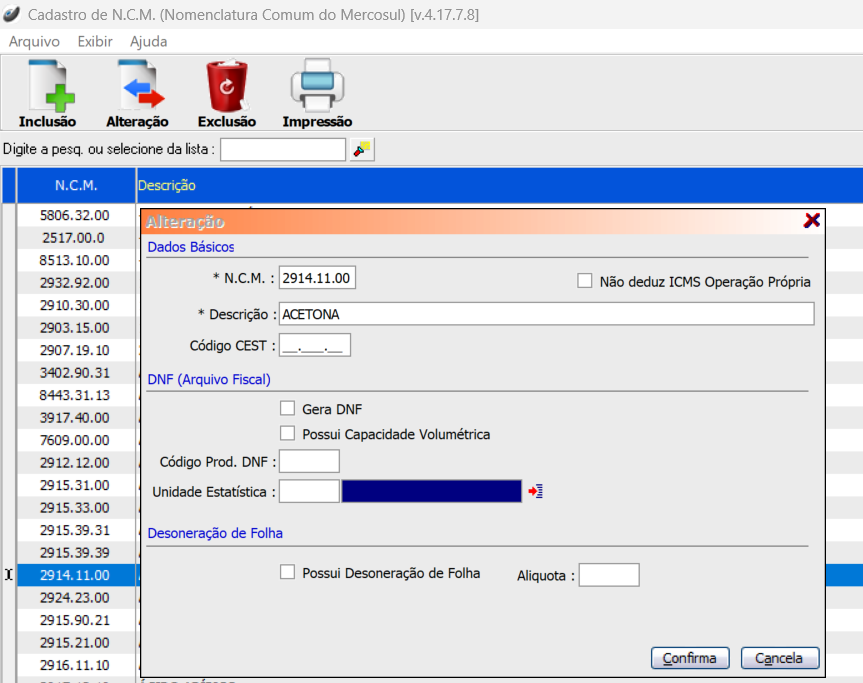Screen dimensions: 863x683
Task: Open the Exibir menu
Action: click(x=95, y=41)
